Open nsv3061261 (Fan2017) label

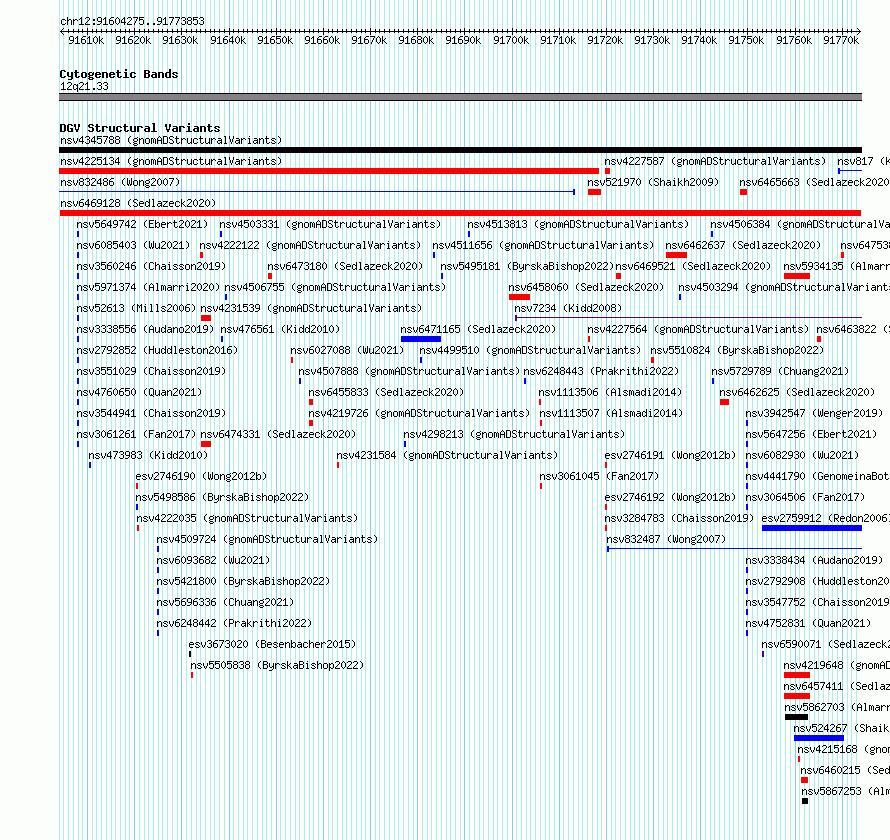[136, 434]
